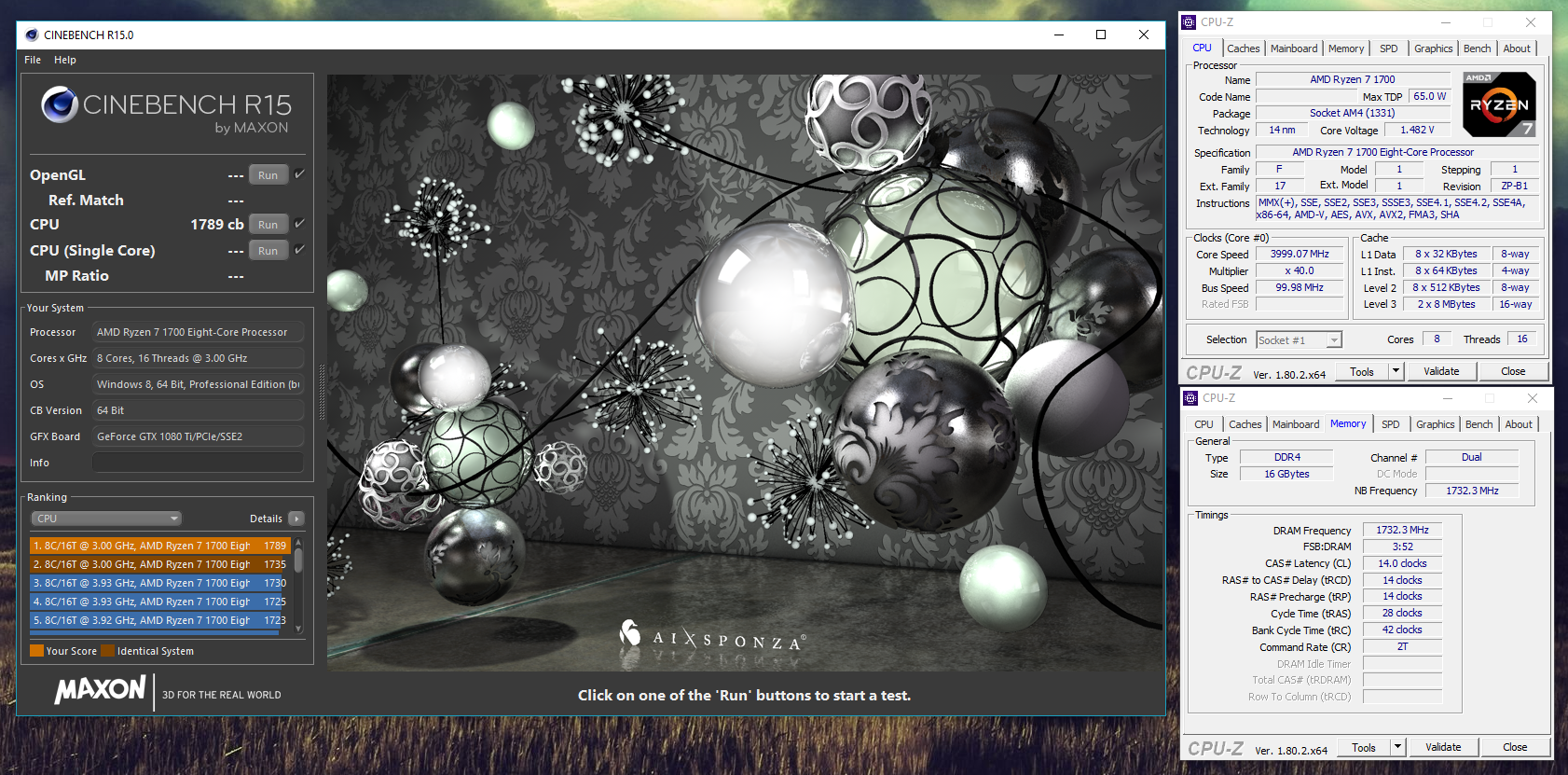
Task: Open the Help menu in Cinebench
Action: tap(65, 60)
